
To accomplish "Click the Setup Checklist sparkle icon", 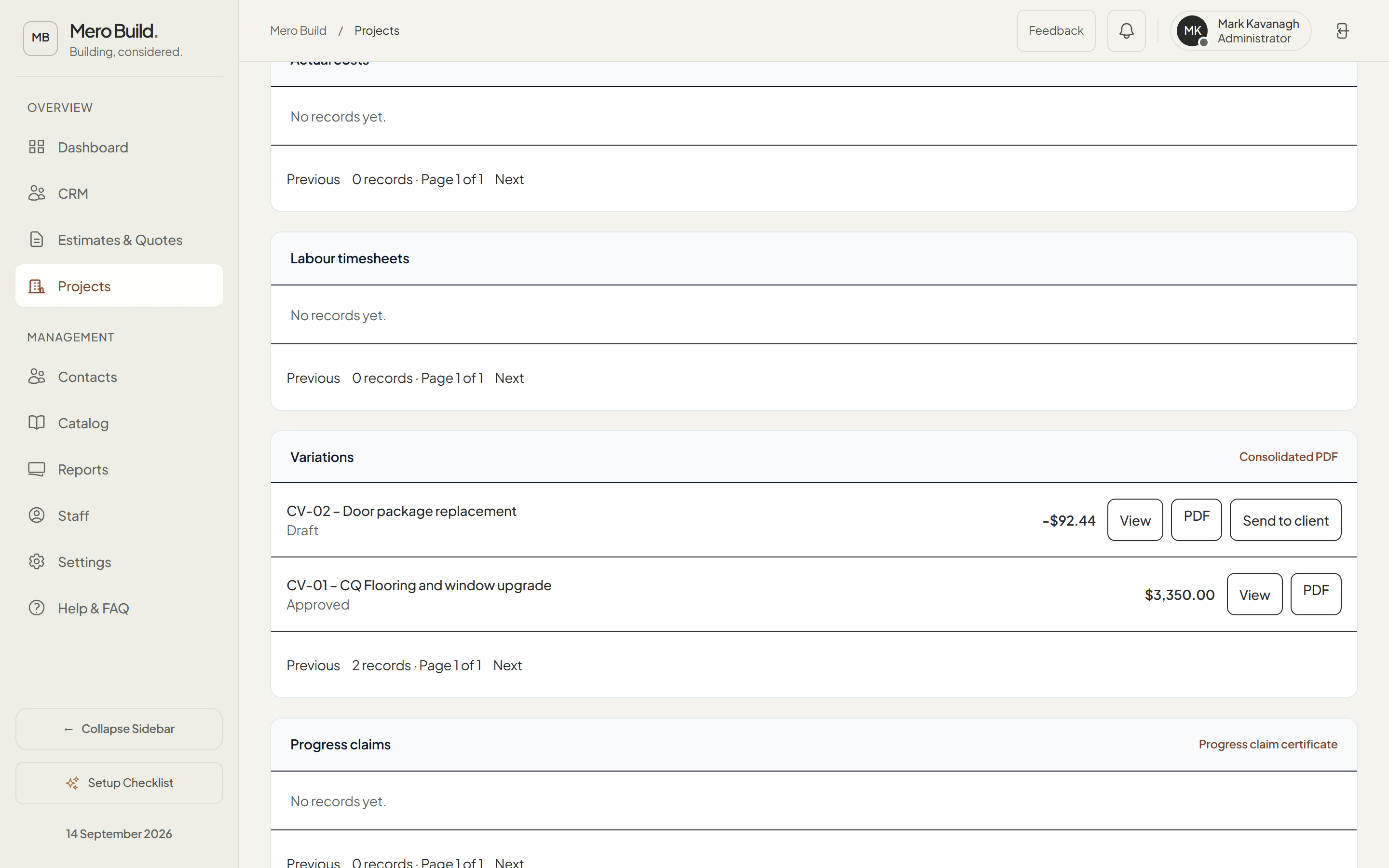I will click(x=72, y=783).
